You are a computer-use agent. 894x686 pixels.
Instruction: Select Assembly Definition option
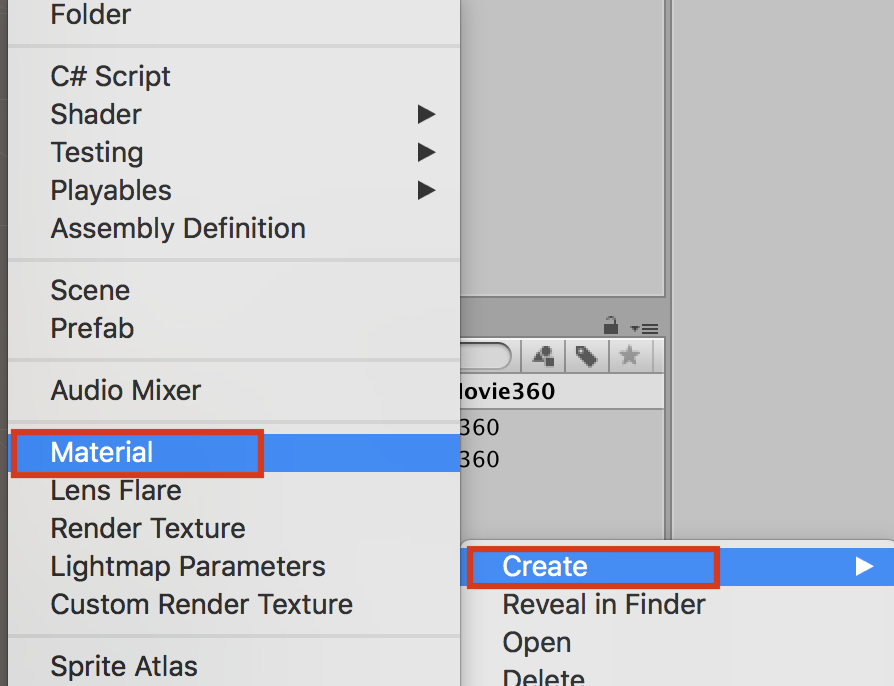click(178, 229)
